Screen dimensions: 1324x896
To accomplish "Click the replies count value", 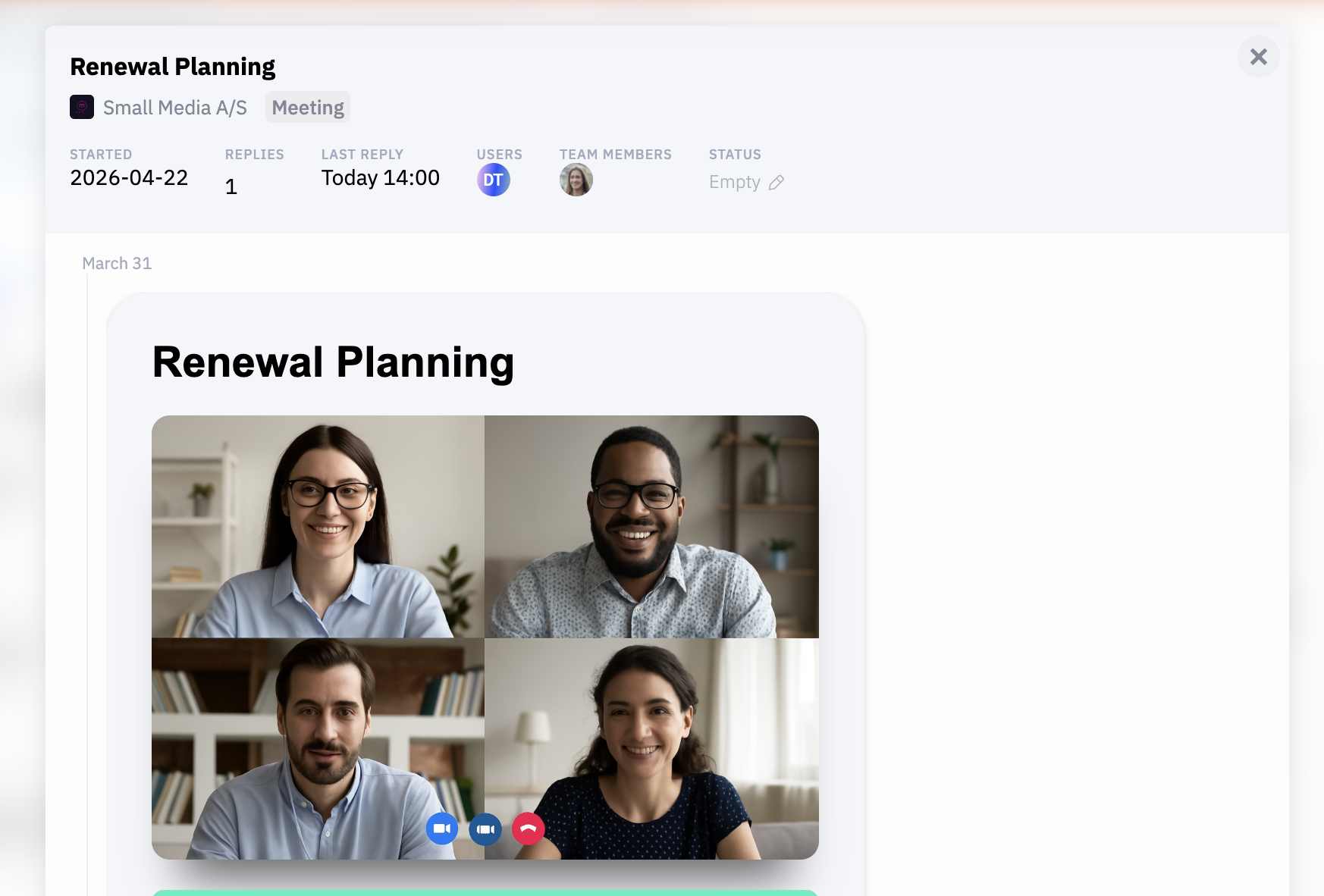I will click(231, 186).
